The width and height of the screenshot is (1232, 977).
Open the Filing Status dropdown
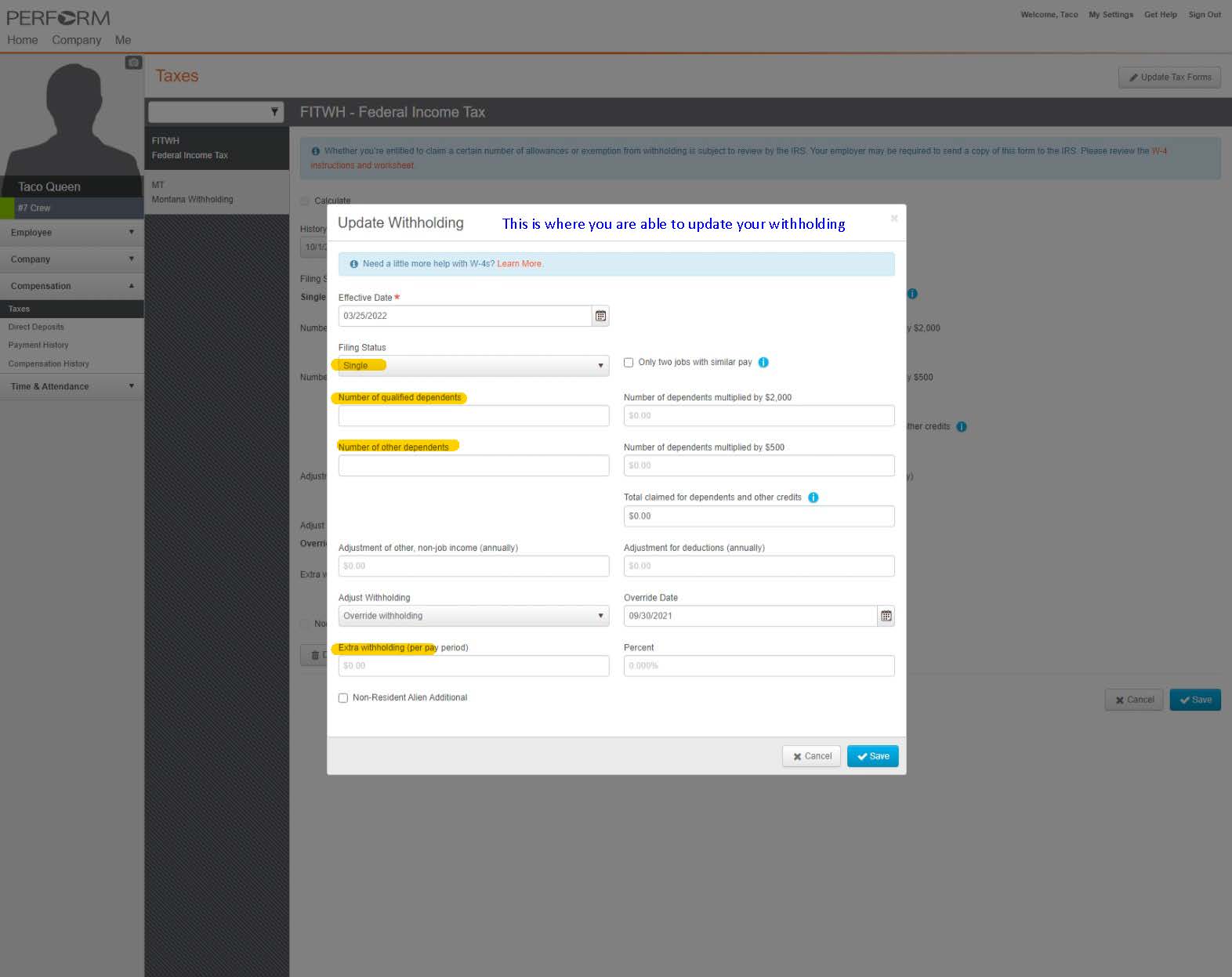coord(473,366)
